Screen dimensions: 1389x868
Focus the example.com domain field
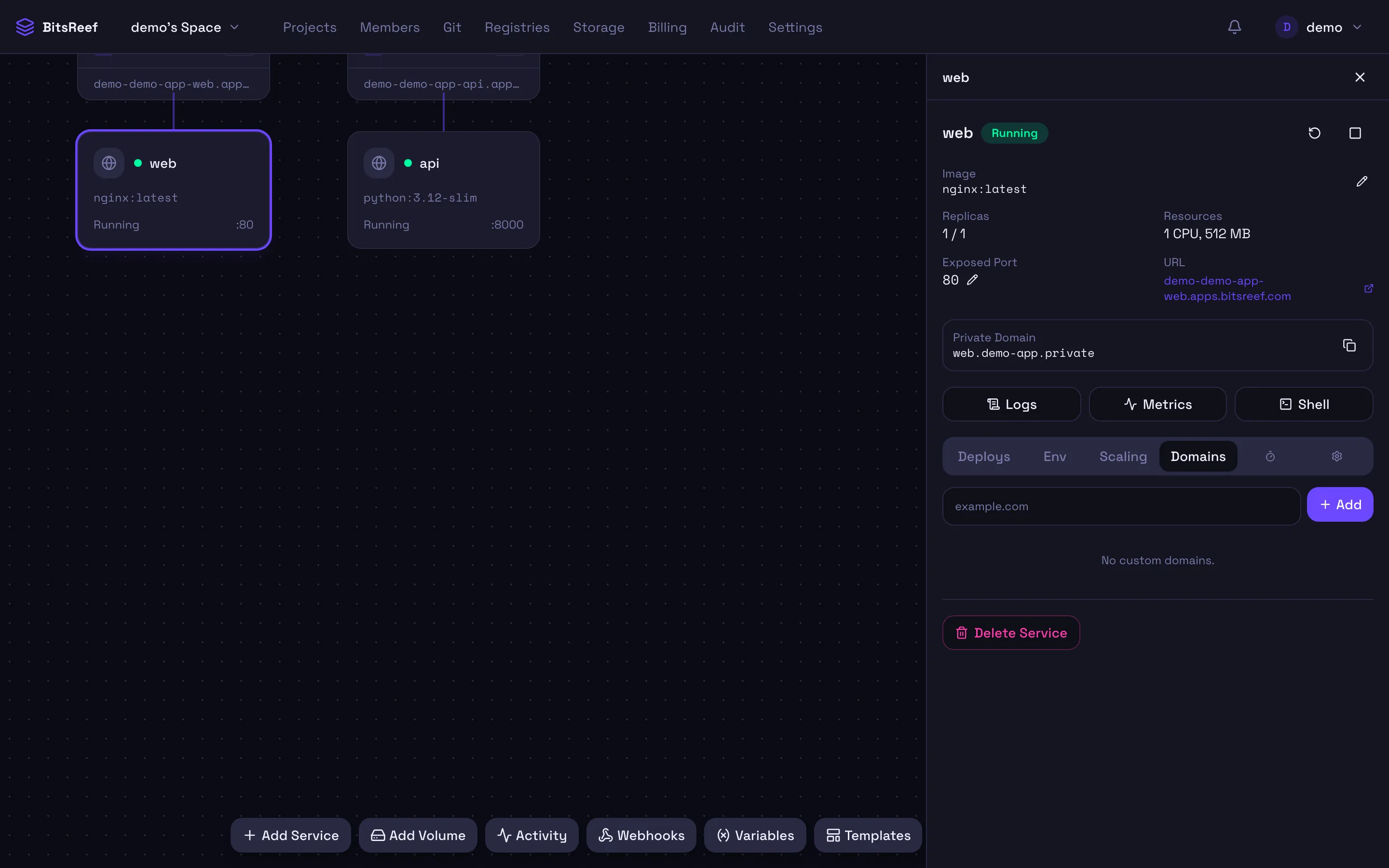point(1121,506)
